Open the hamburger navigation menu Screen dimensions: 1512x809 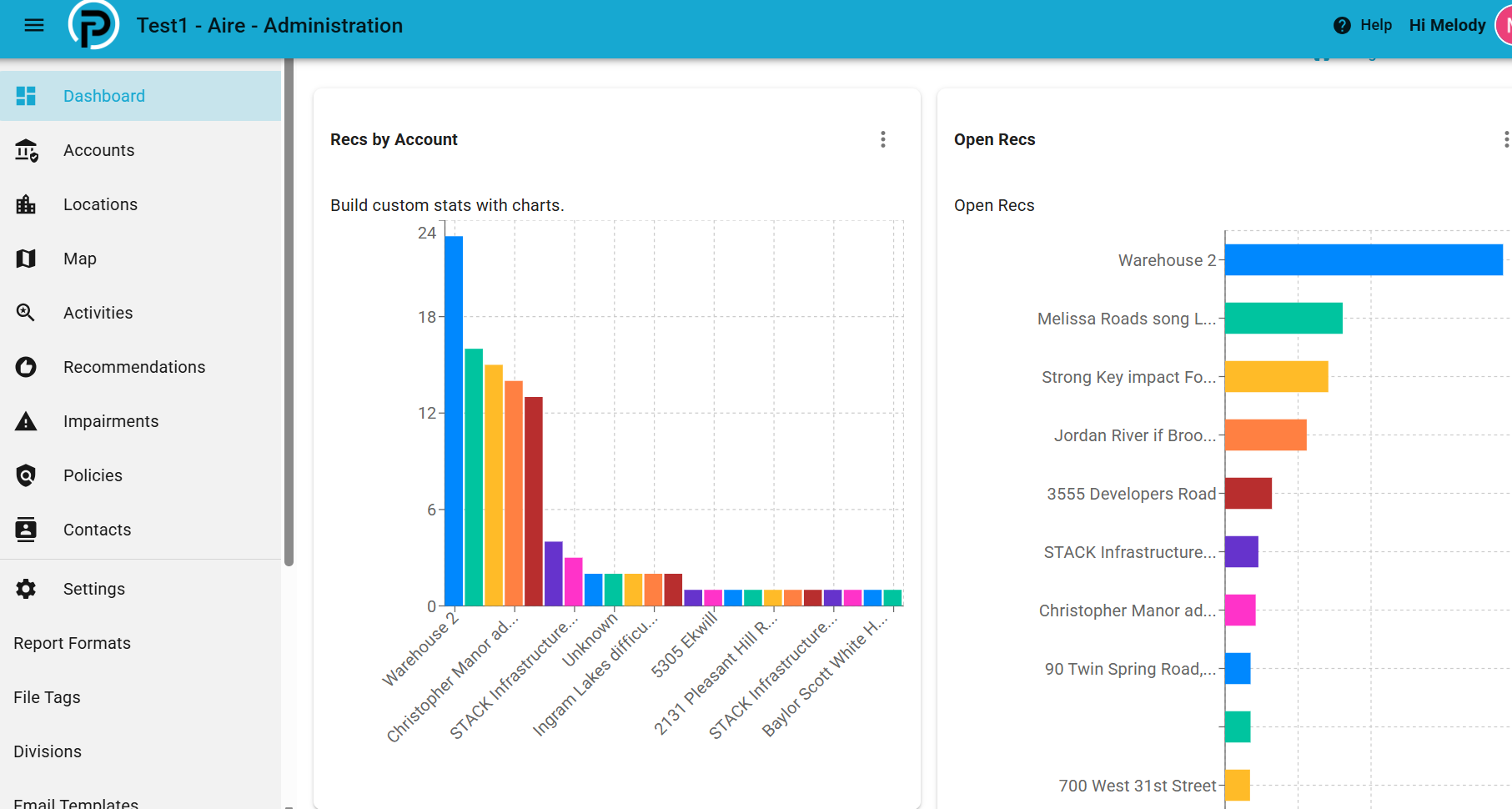point(34,25)
